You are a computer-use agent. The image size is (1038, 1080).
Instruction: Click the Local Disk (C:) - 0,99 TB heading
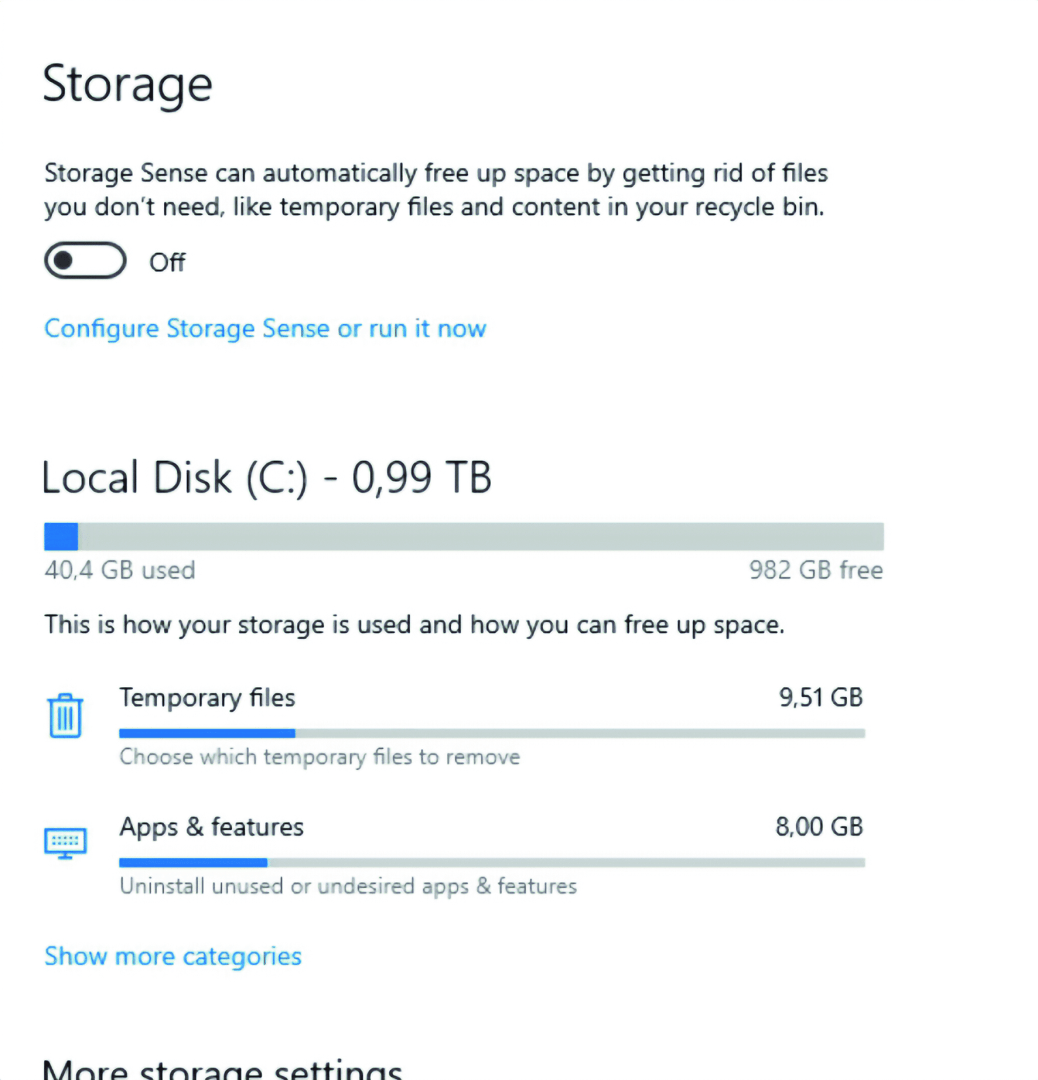(x=266, y=479)
